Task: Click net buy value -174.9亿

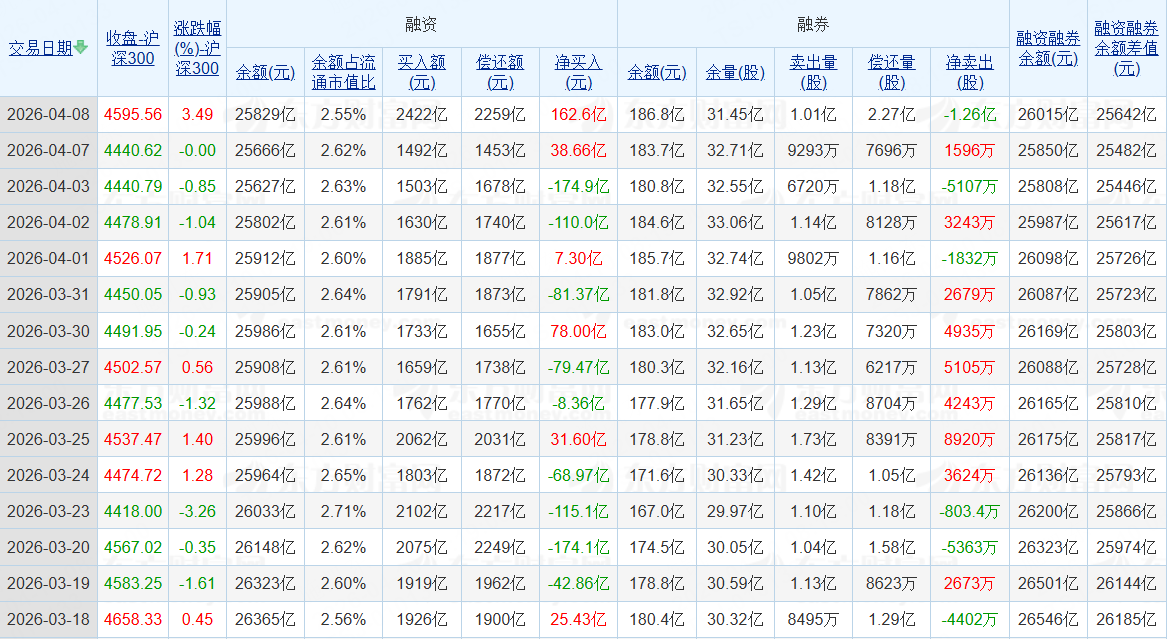Action: click(579, 186)
